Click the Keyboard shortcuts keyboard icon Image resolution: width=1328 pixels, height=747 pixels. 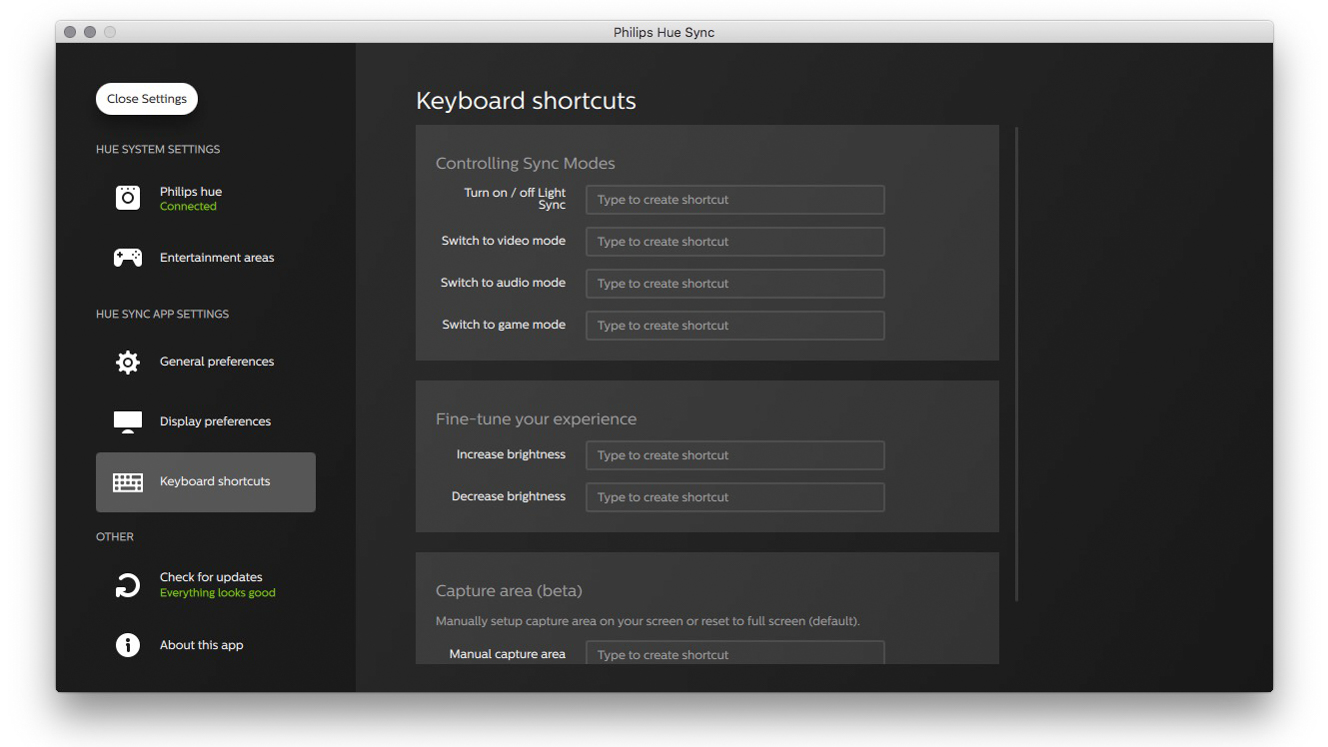pos(128,482)
